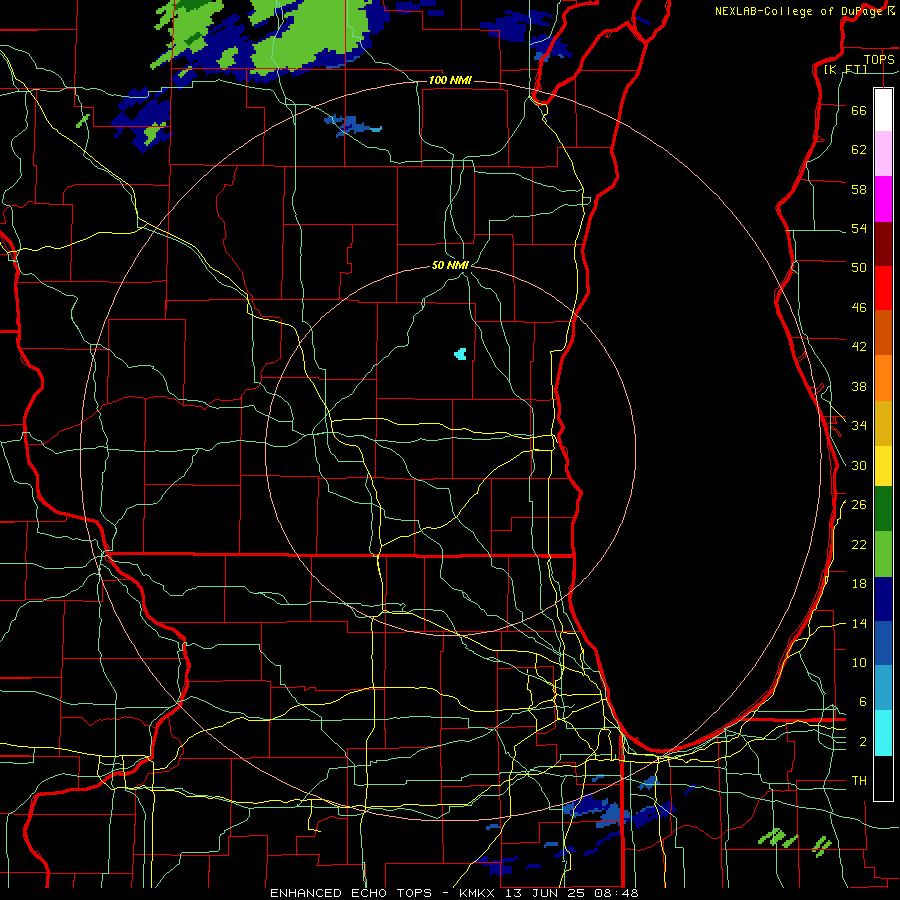Click the 50 legend value
Screen dimensions: 900x900
pyautogui.click(x=859, y=267)
